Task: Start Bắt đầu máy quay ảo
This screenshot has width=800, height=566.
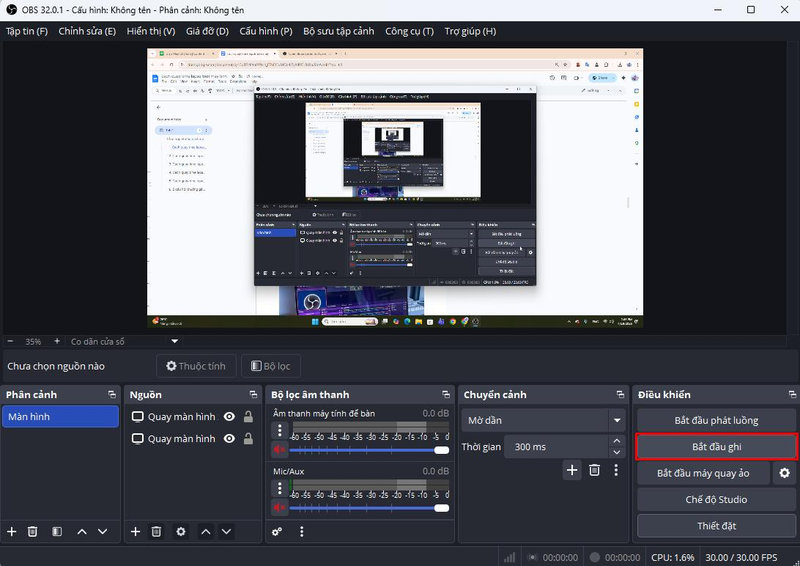Action: [x=703, y=473]
